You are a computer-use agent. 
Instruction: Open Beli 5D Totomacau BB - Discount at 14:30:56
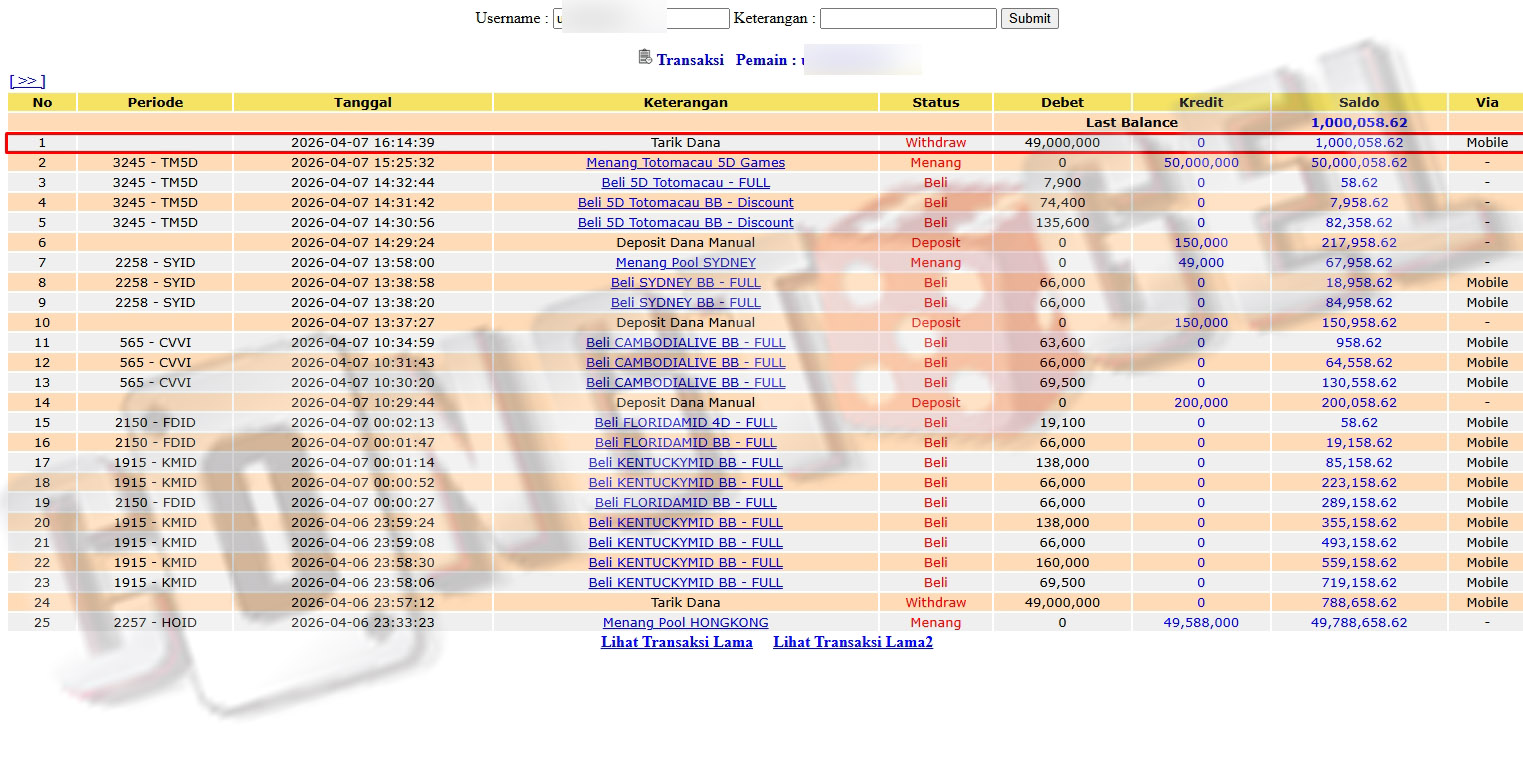pyautogui.click(x=686, y=223)
